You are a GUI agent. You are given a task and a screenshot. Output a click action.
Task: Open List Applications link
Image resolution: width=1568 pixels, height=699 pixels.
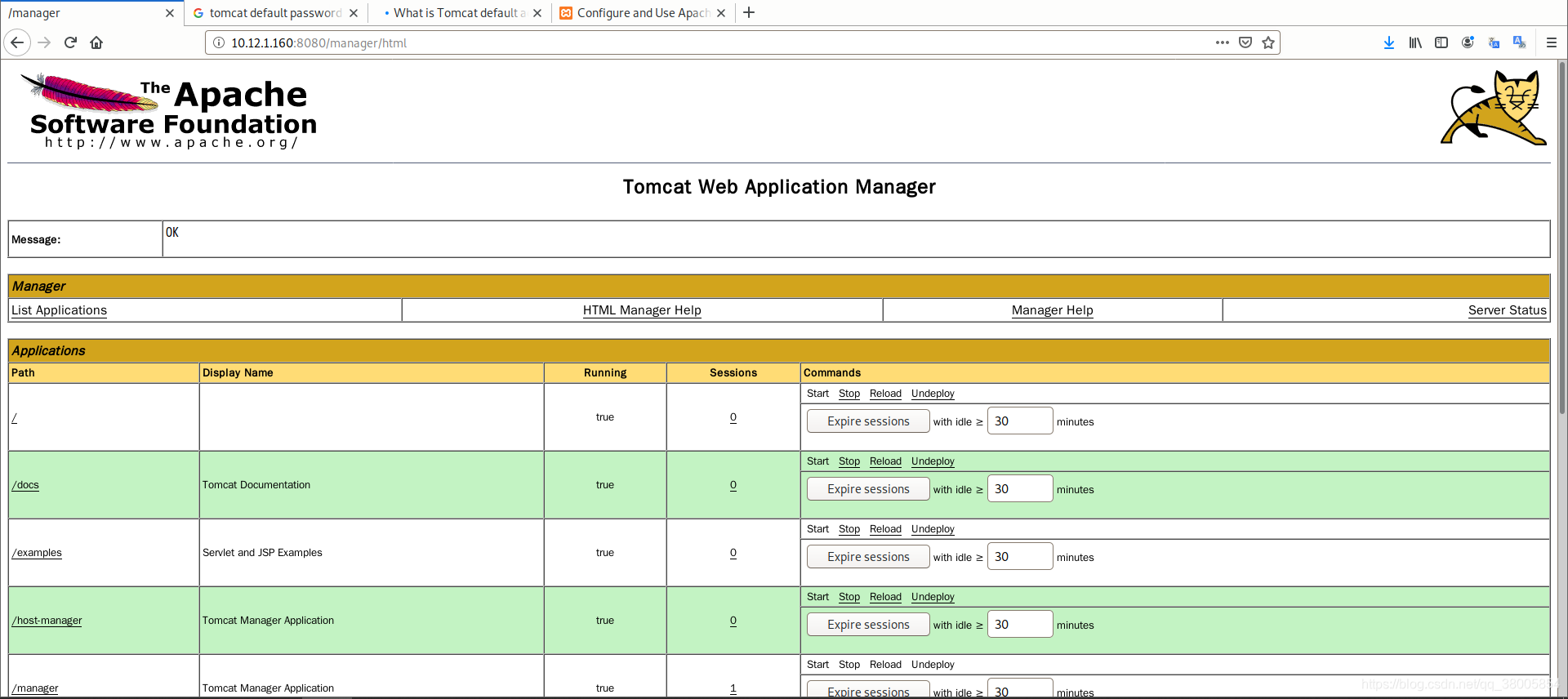click(x=59, y=310)
